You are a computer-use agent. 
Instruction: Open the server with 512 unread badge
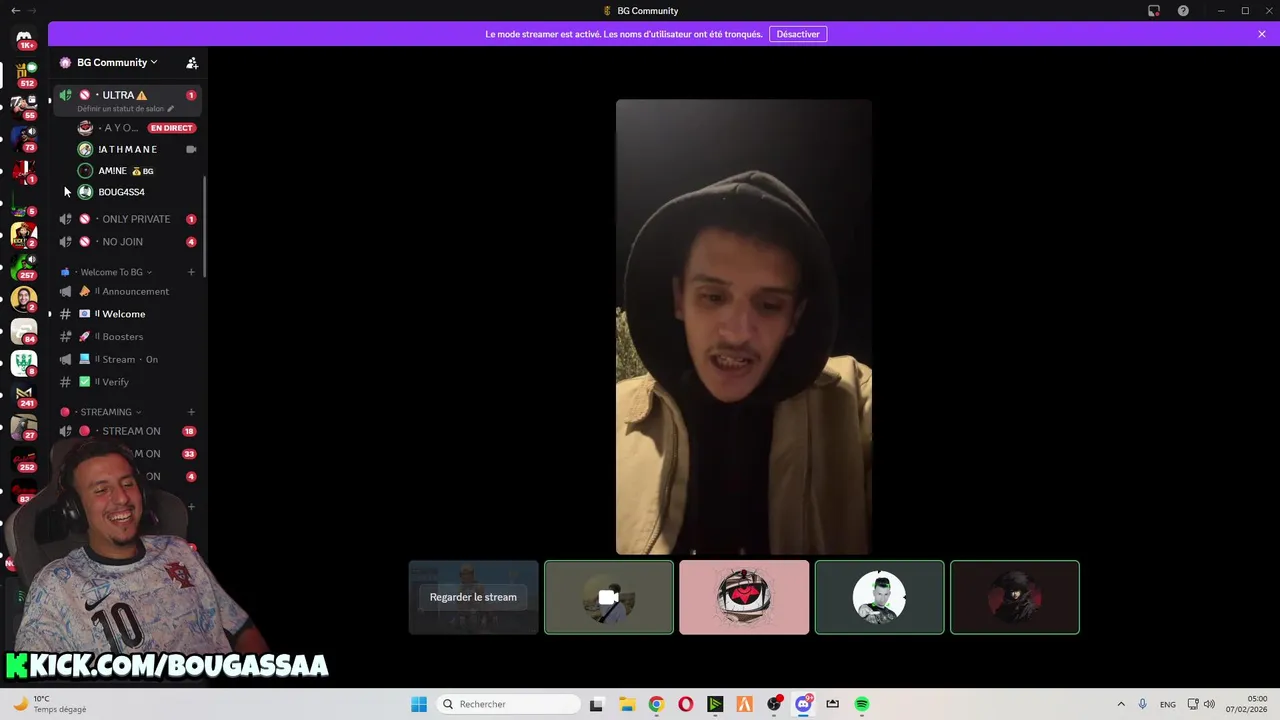[x=24, y=73]
